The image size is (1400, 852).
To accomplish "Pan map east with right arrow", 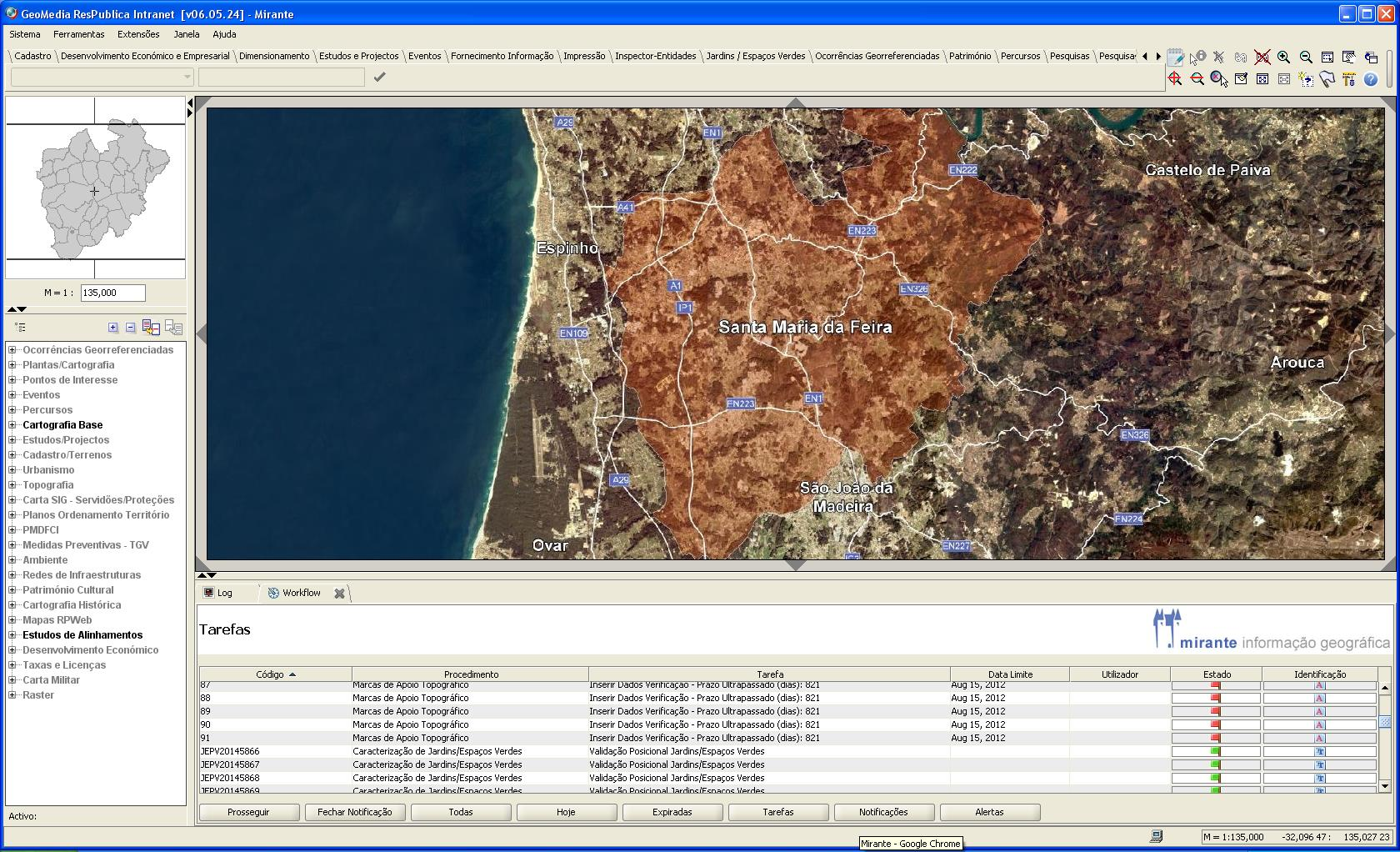I will coord(1389,333).
